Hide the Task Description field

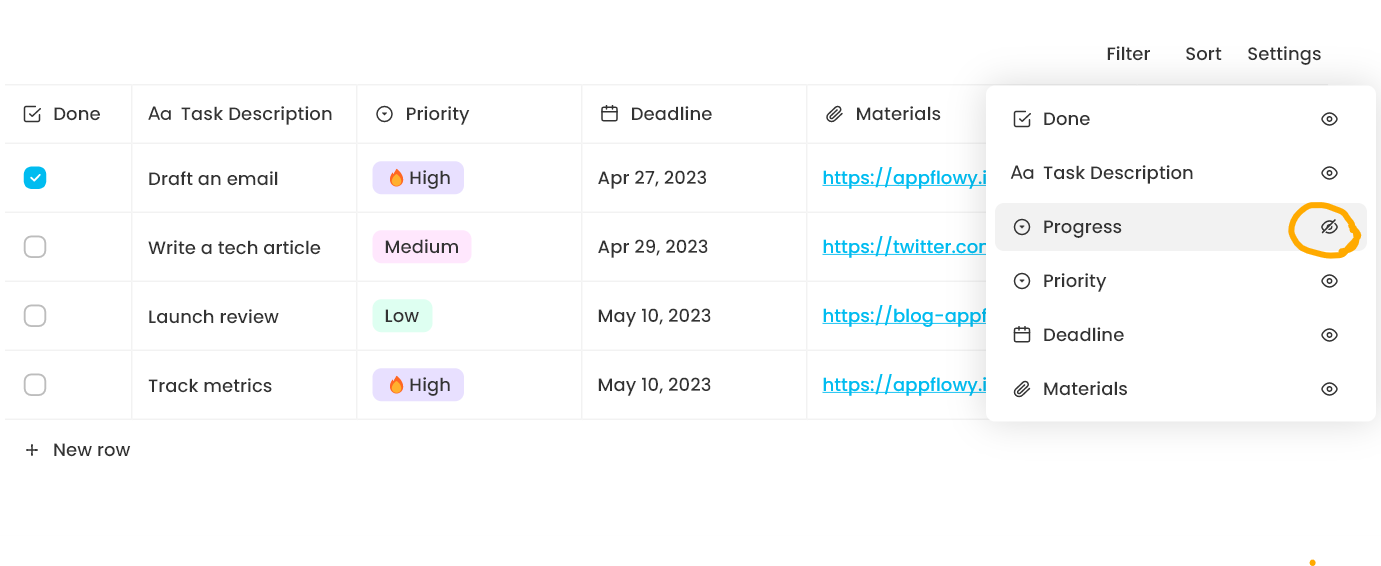[x=1329, y=173]
